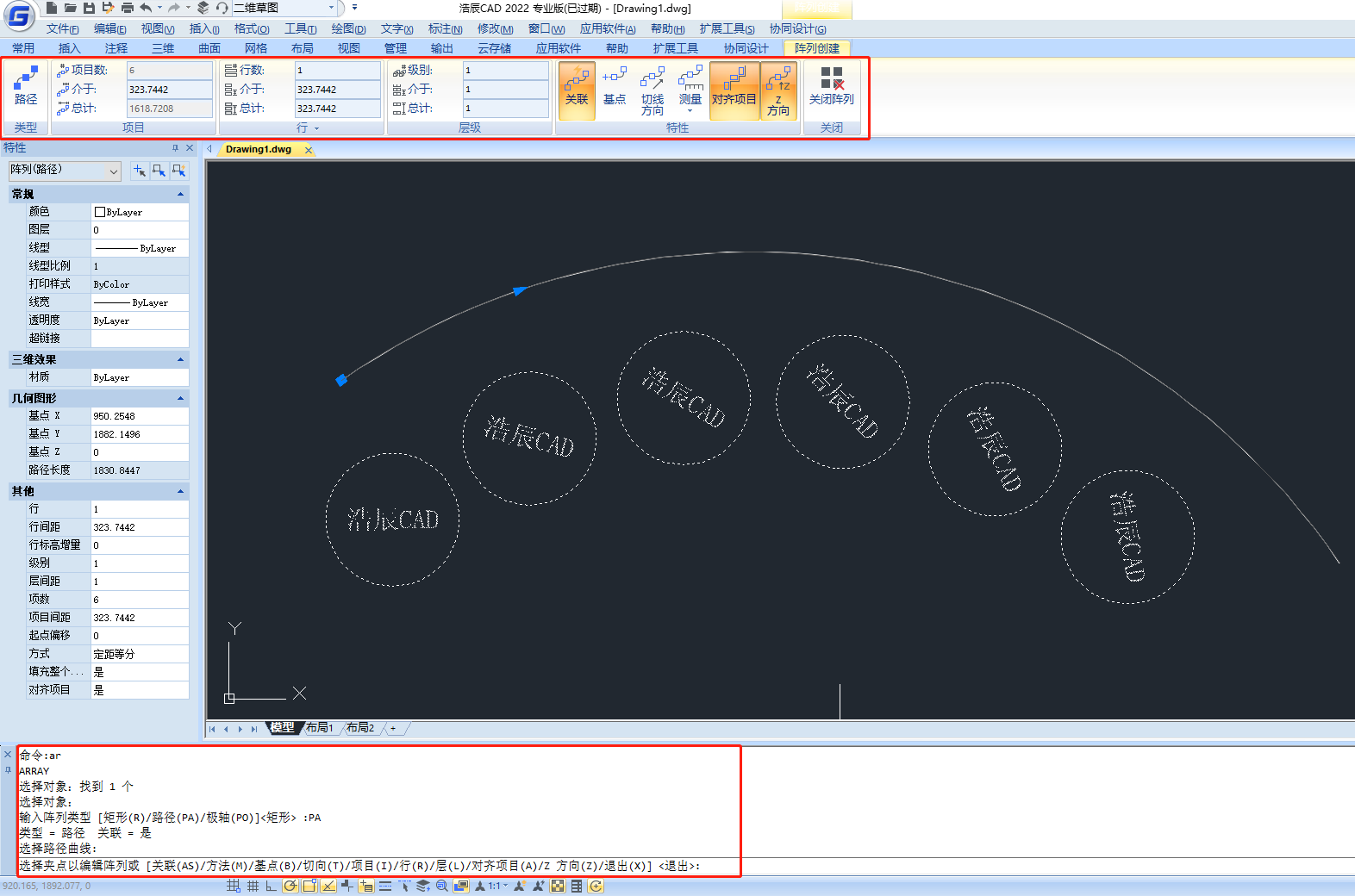
Task: Click the 项目数 item count field
Action: 169,70
